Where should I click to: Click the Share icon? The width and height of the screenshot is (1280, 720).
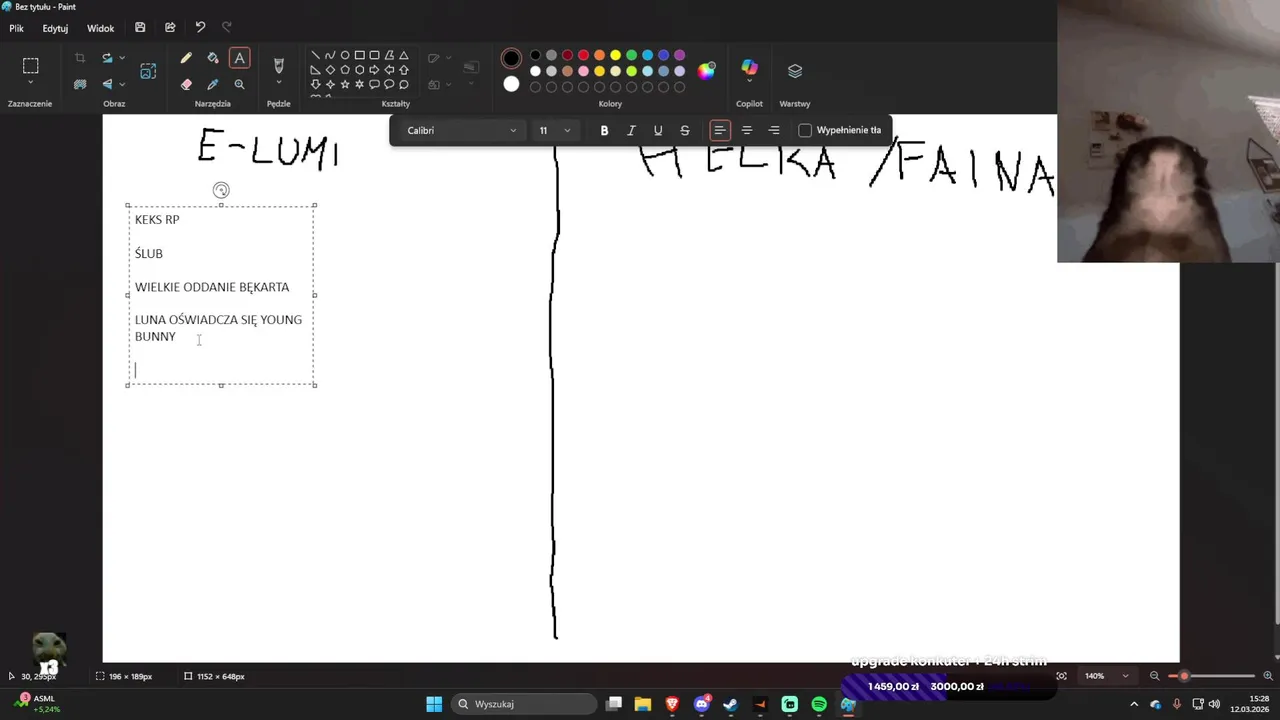click(170, 28)
